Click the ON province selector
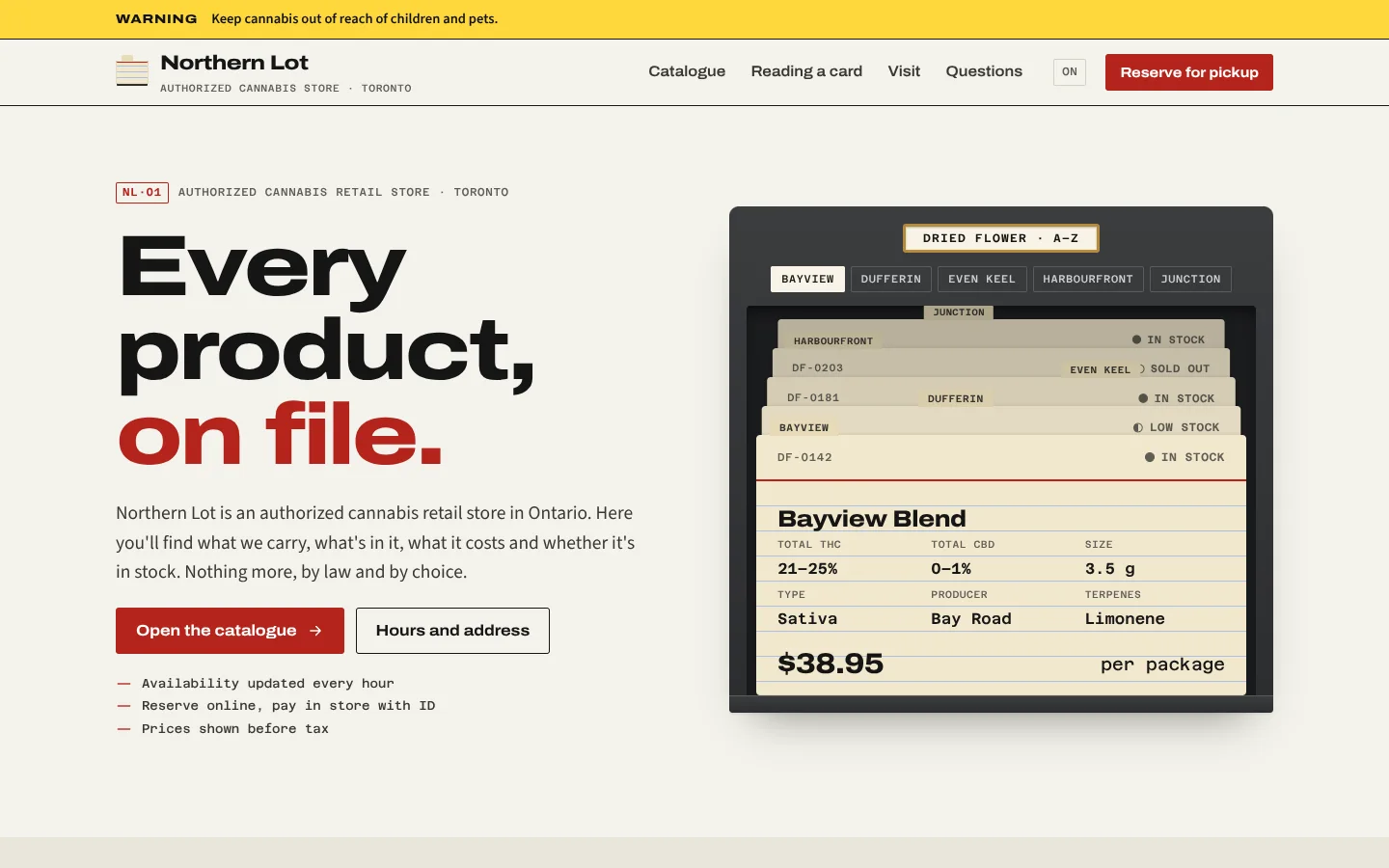The width and height of the screenshot is (1389, 868). 1070,72
